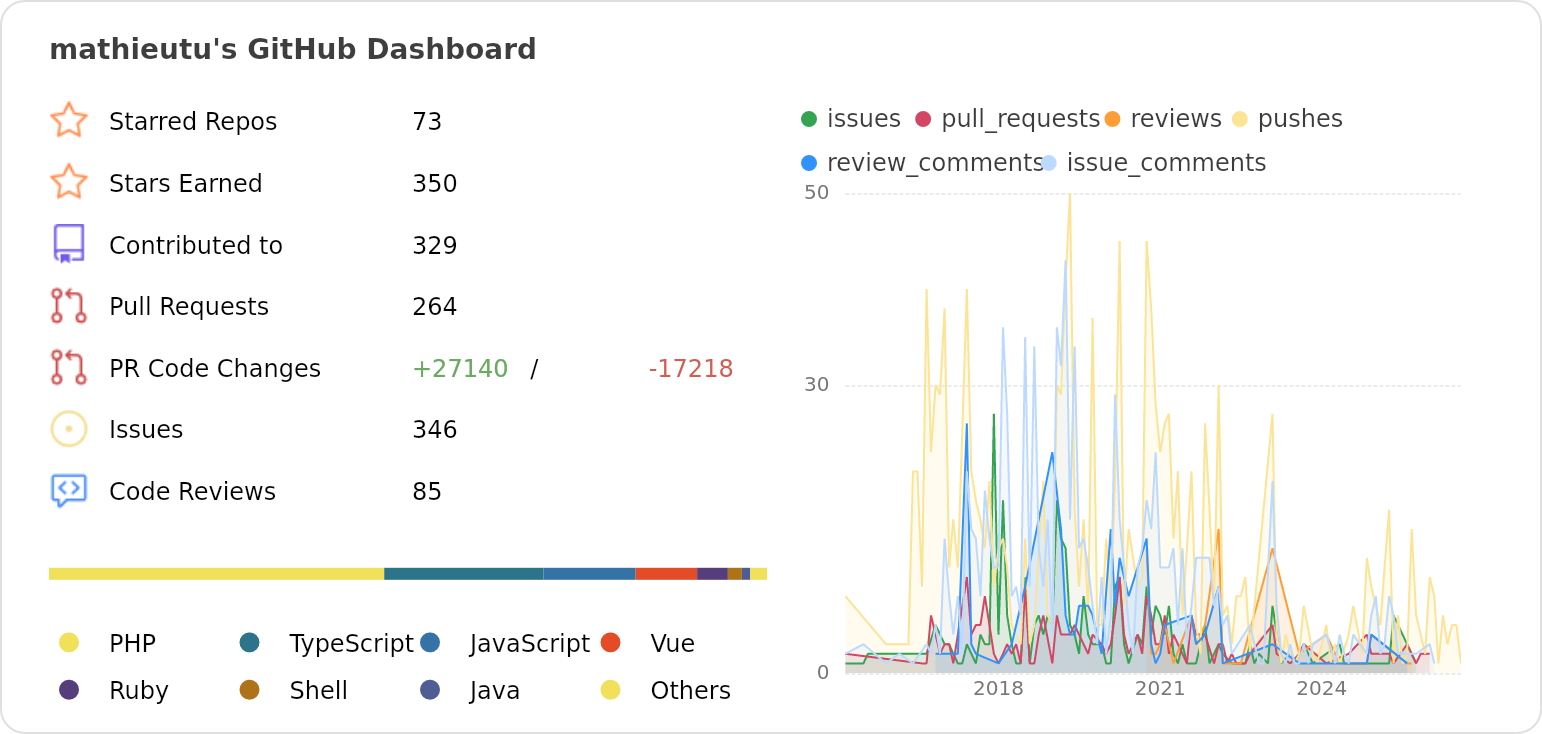Toggle the issues legend green dot

[809, 119]
